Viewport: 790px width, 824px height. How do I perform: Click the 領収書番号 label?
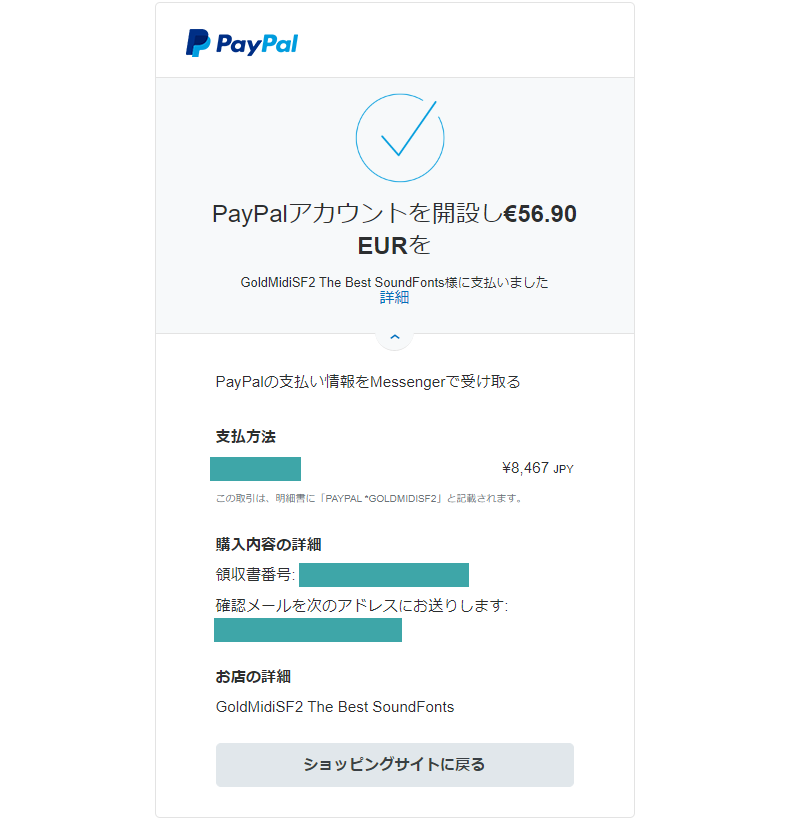[255, 575]
